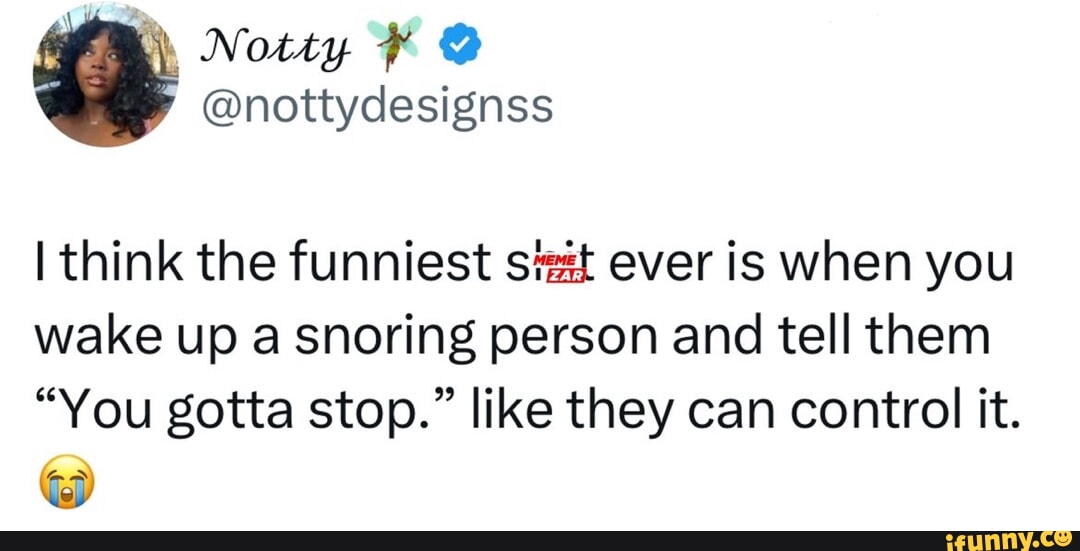Open the Notty profile avatar photo
The image size is (1080, 551).
(x=104, y=75)
